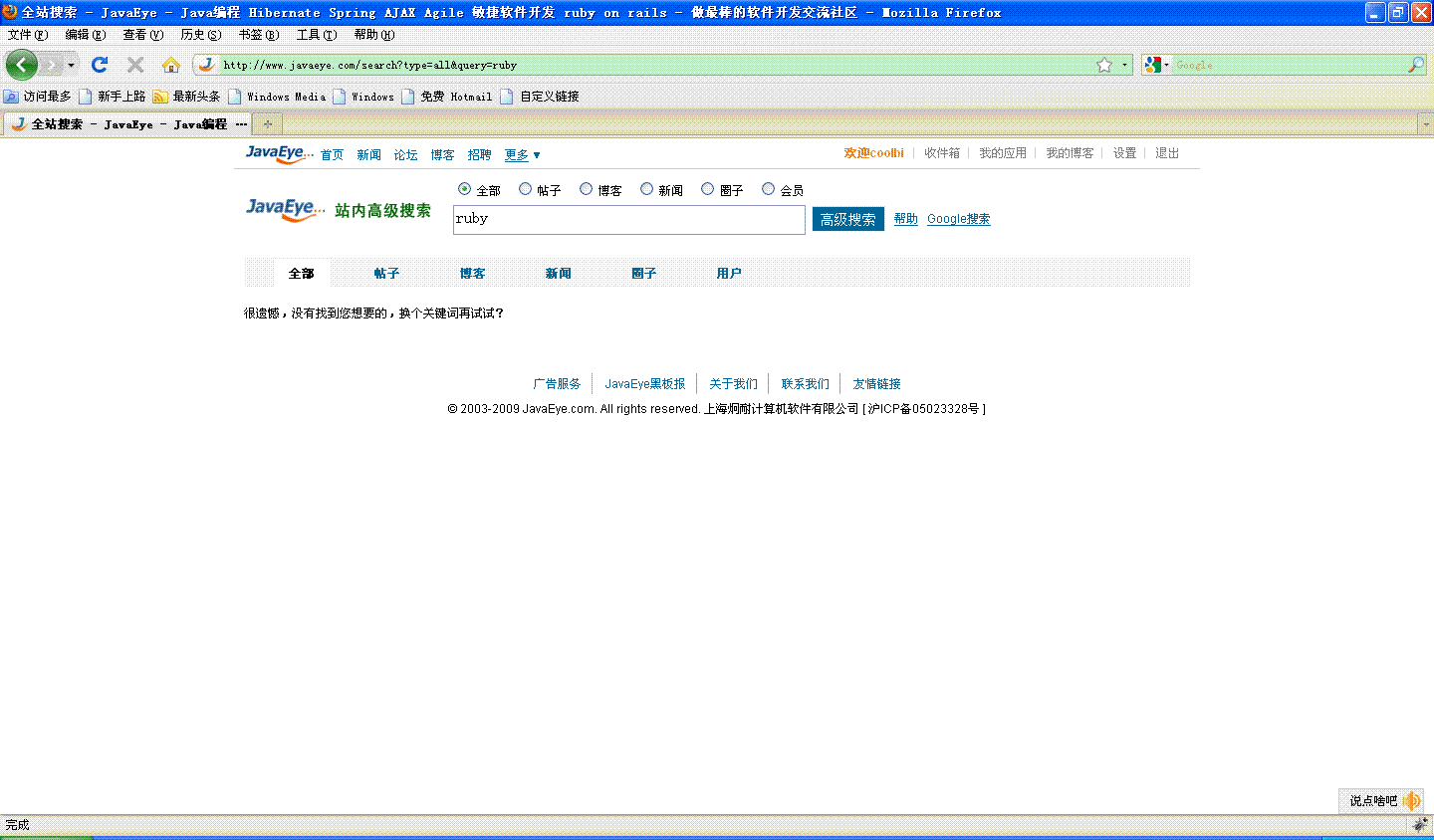Click the Stop loading X icon
The image size is (1434, 840).
135,65
